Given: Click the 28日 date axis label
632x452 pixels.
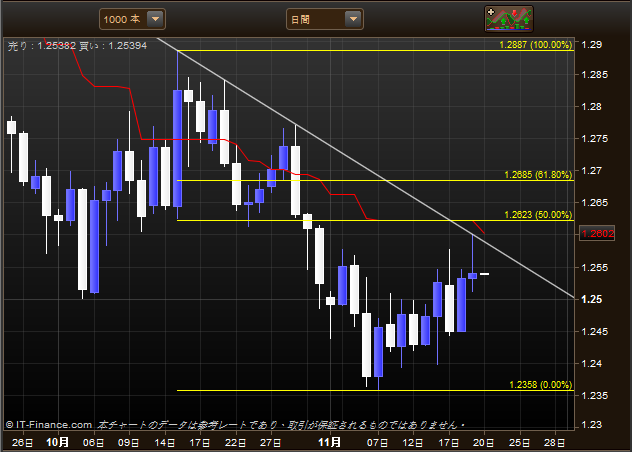Looking at the screenshot, I should click(x=554, y=443).
